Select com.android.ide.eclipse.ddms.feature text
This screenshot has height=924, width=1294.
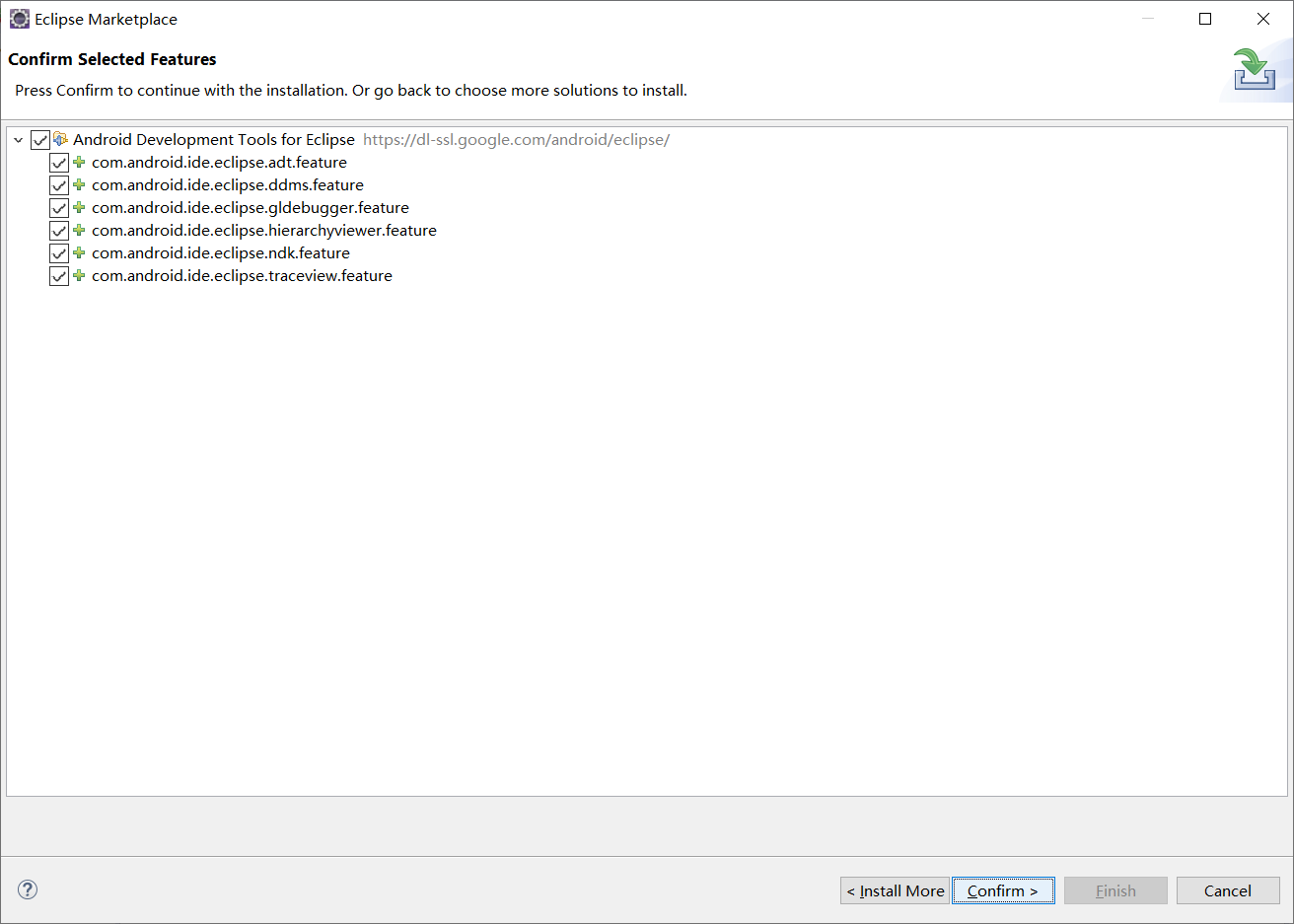(228, 184)
